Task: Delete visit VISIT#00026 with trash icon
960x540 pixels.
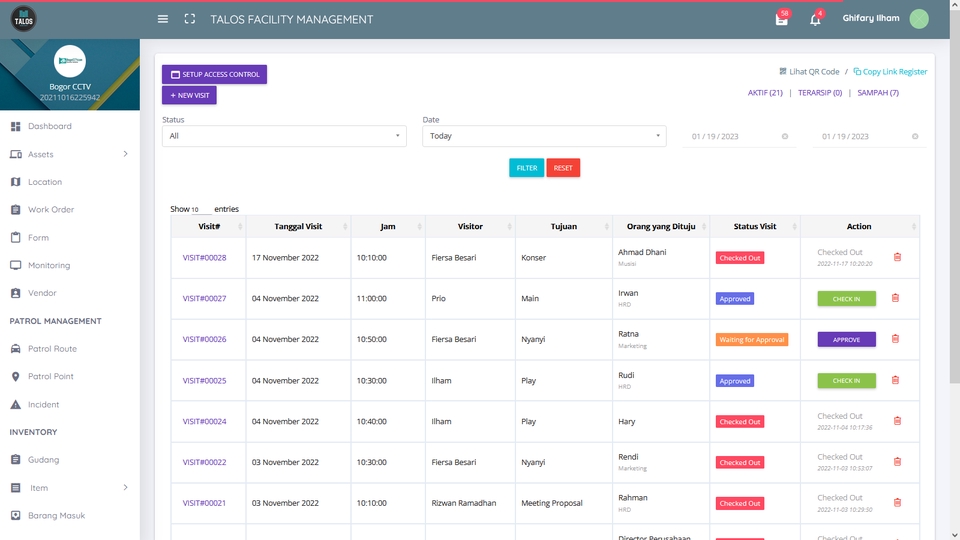Action: click(895, 339)
